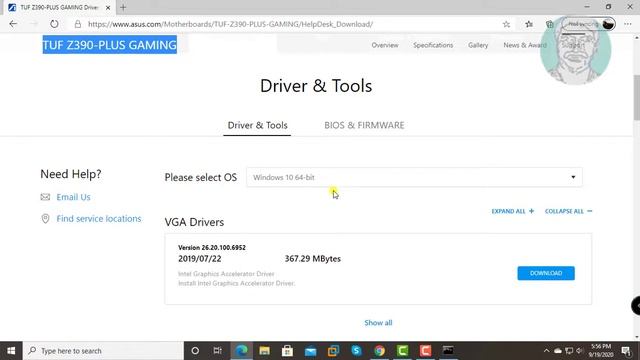
Task: Open Skype from the taskbar
Action: coord(356,351)
